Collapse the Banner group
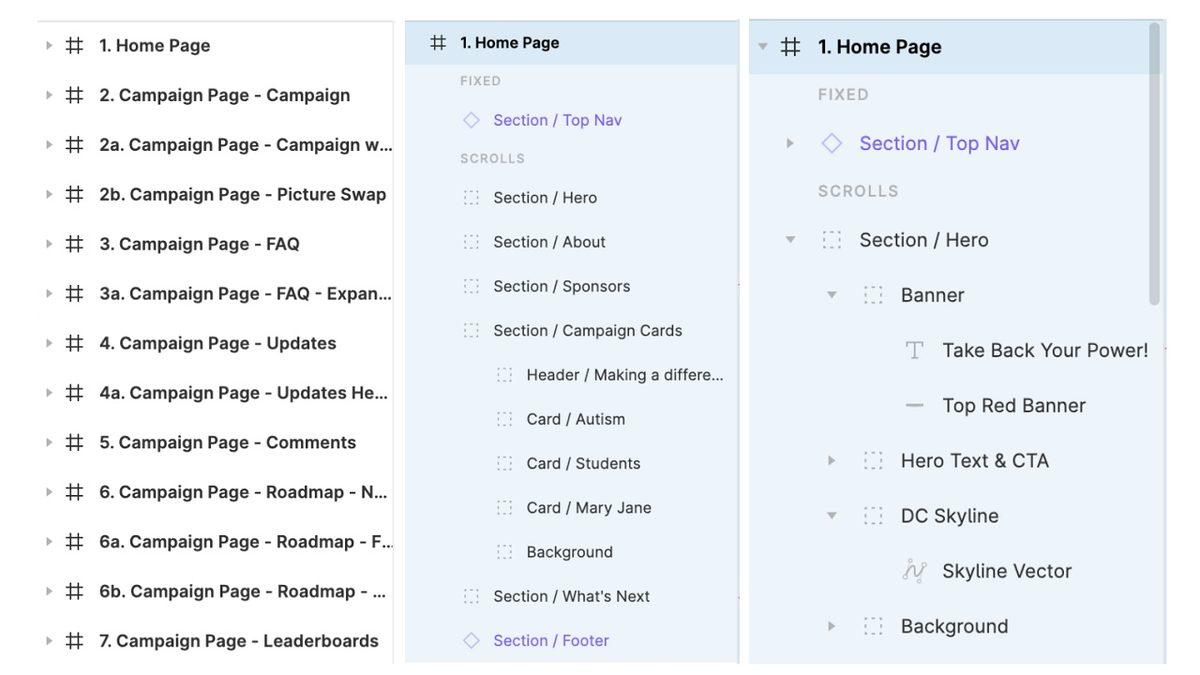1200x675 pixels. click(831, 295)
